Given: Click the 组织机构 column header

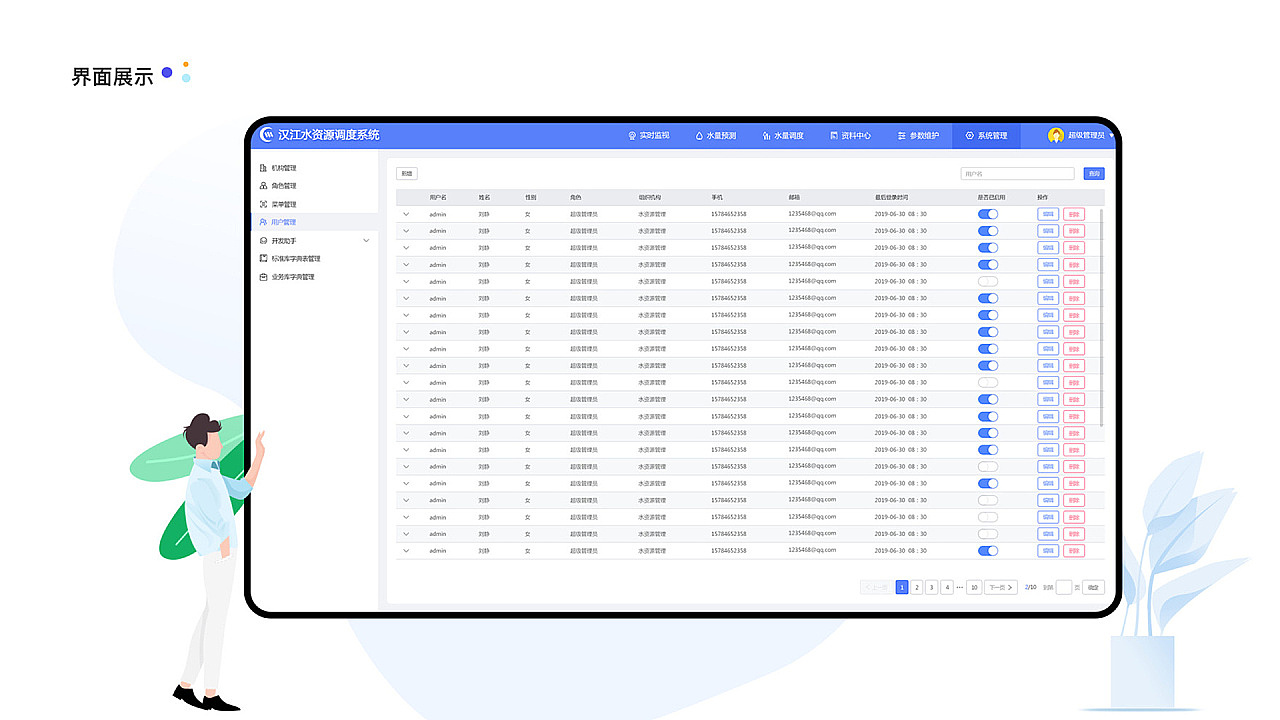Looking at the screenshot, I should coord(650,198).
